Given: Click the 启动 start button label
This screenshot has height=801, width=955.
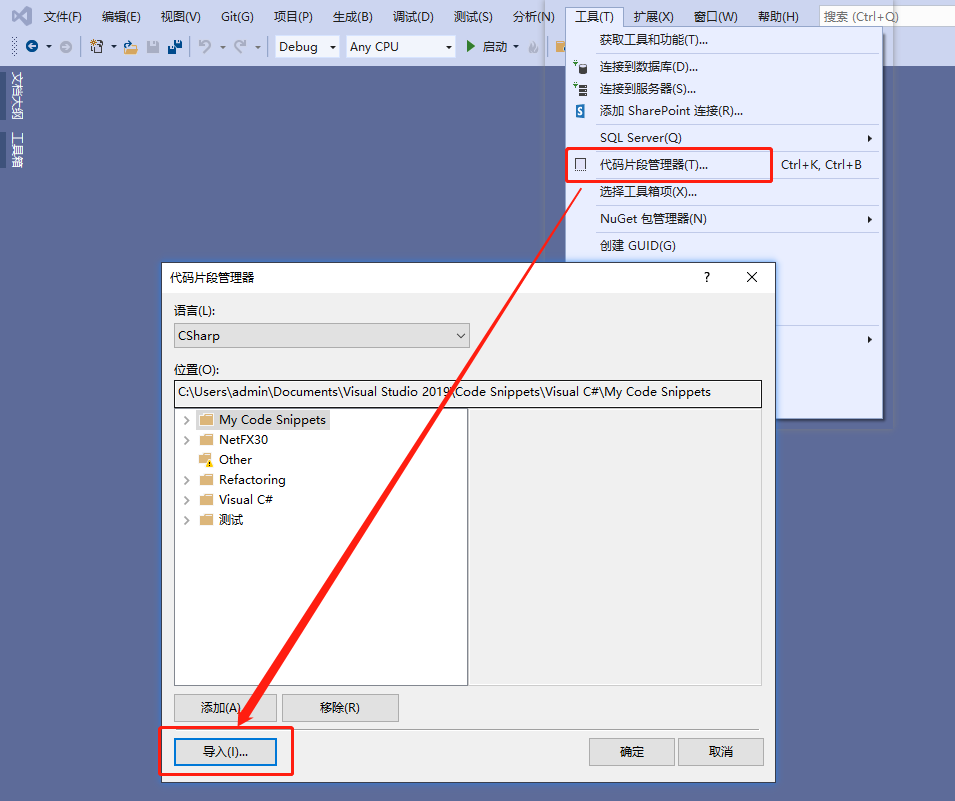Looking at the screenshot, I should pos(495,47).
